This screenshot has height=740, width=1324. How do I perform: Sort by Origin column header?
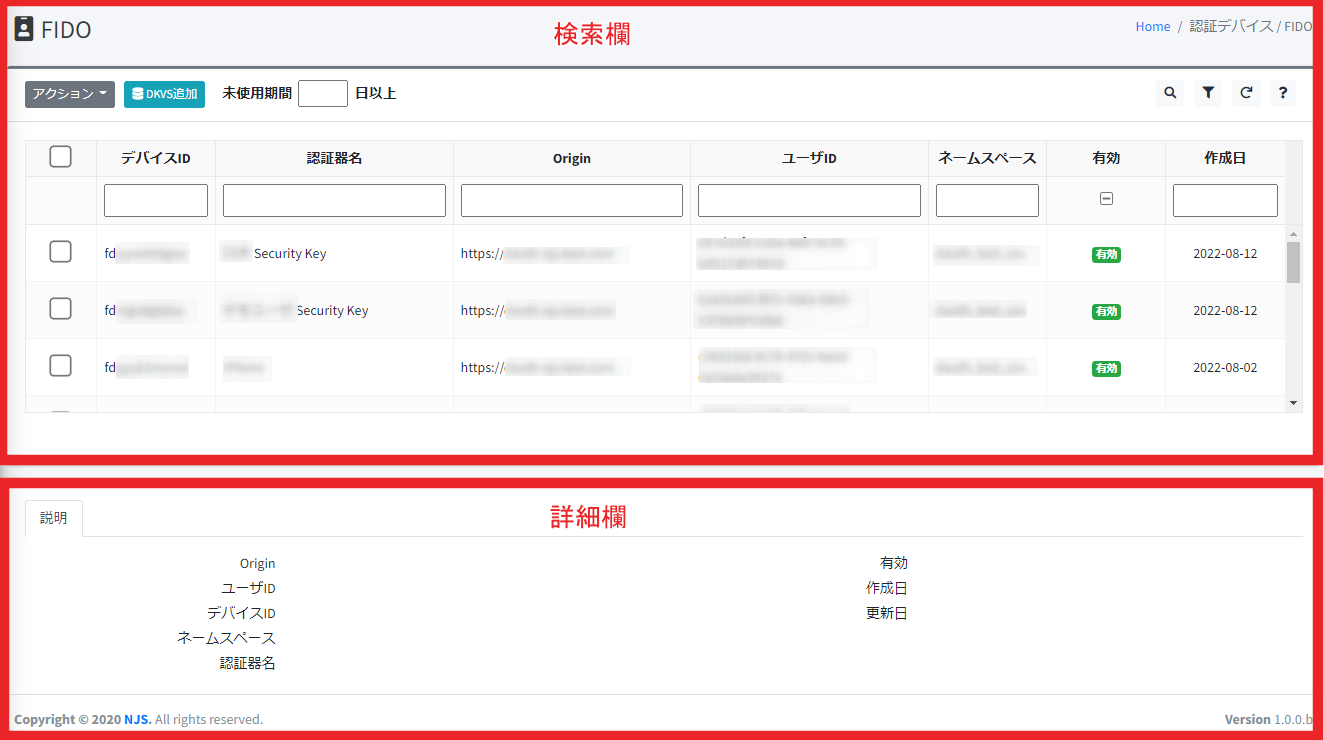pos(572,158)
